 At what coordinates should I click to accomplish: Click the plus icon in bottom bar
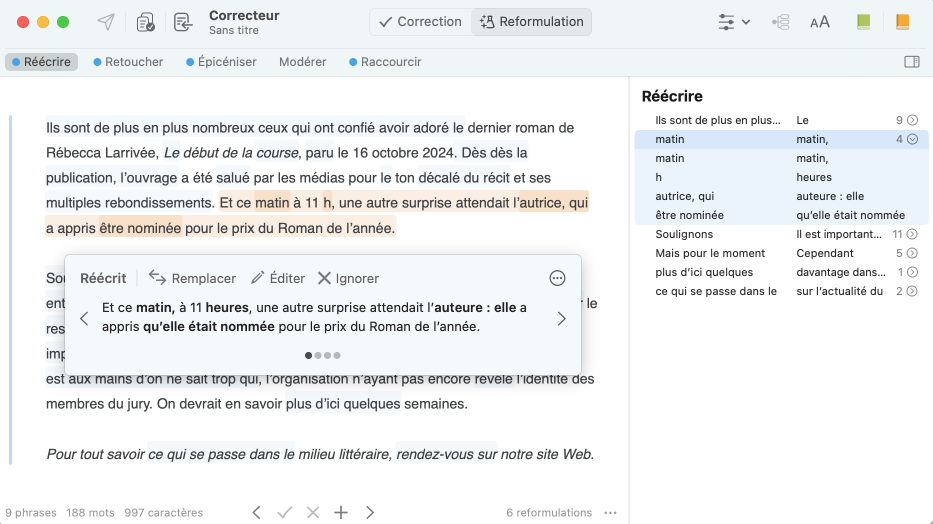tap(341, 512)
